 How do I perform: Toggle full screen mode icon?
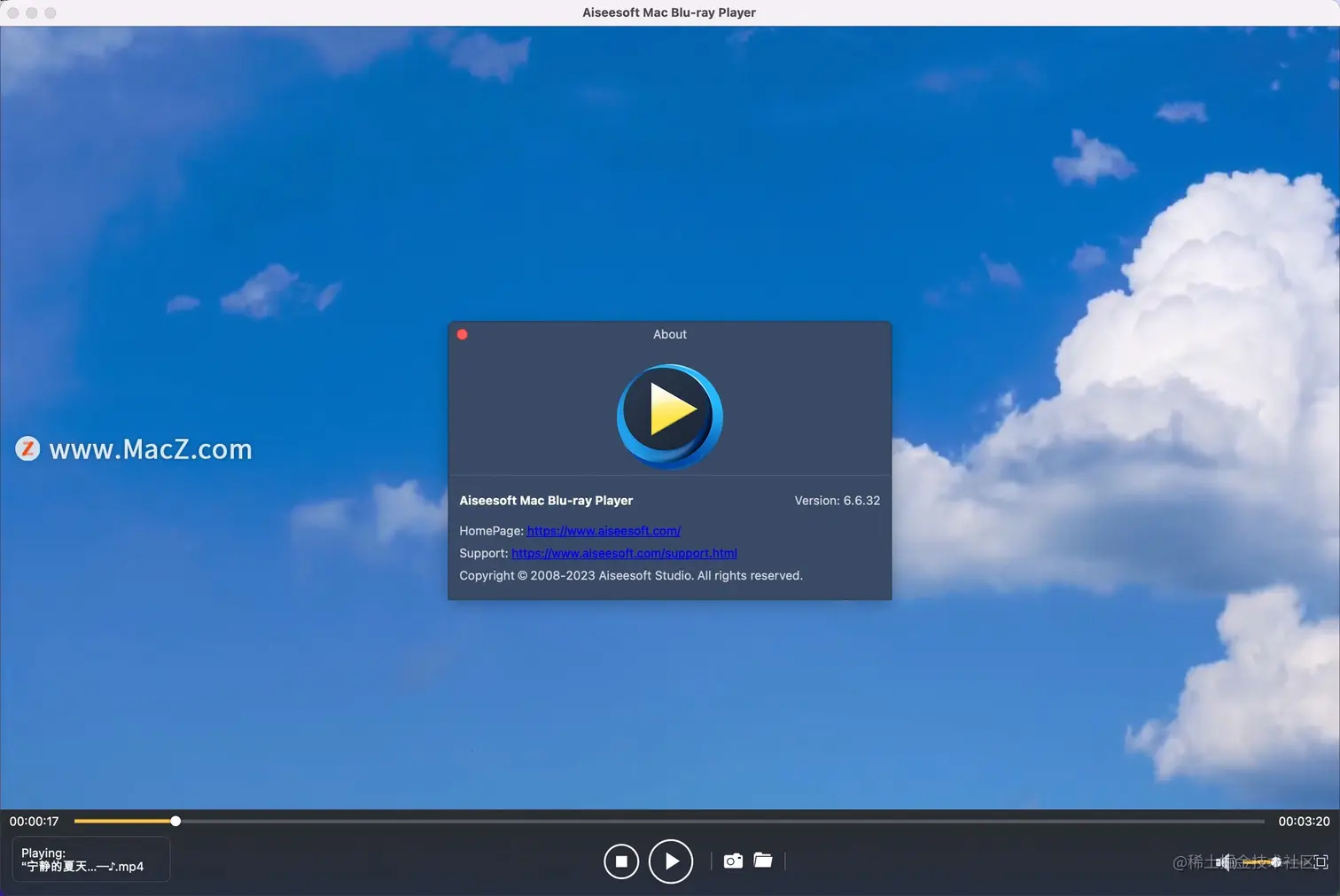point(1321,861)
